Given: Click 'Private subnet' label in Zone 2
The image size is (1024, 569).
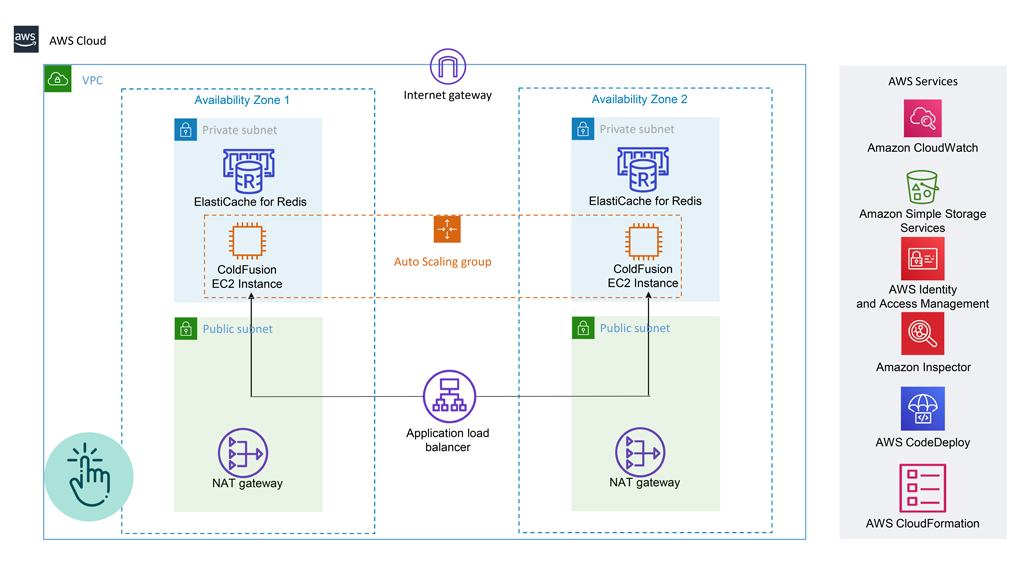Looking at the screenshot, I should tap(637, 129).
